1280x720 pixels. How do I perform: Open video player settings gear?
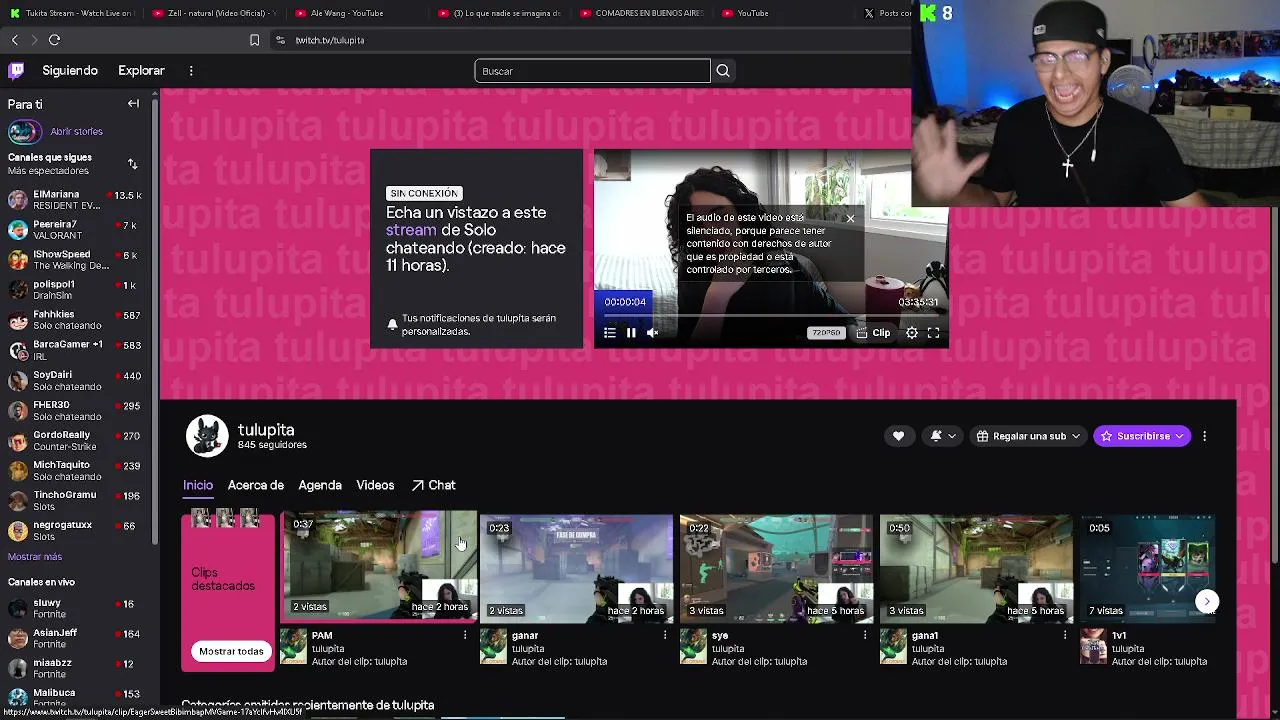point(912,333)
